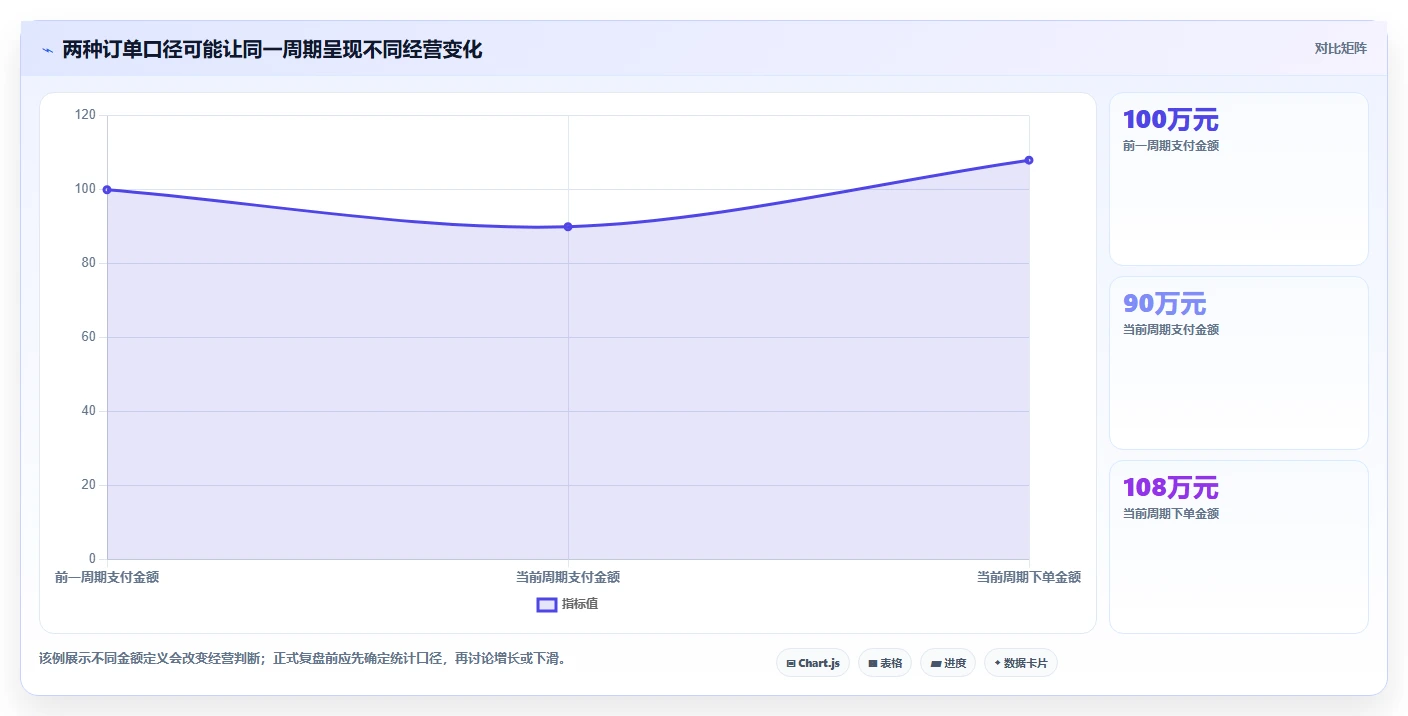
Task: Click the 对比矩阵 label
Action: 1340,48
